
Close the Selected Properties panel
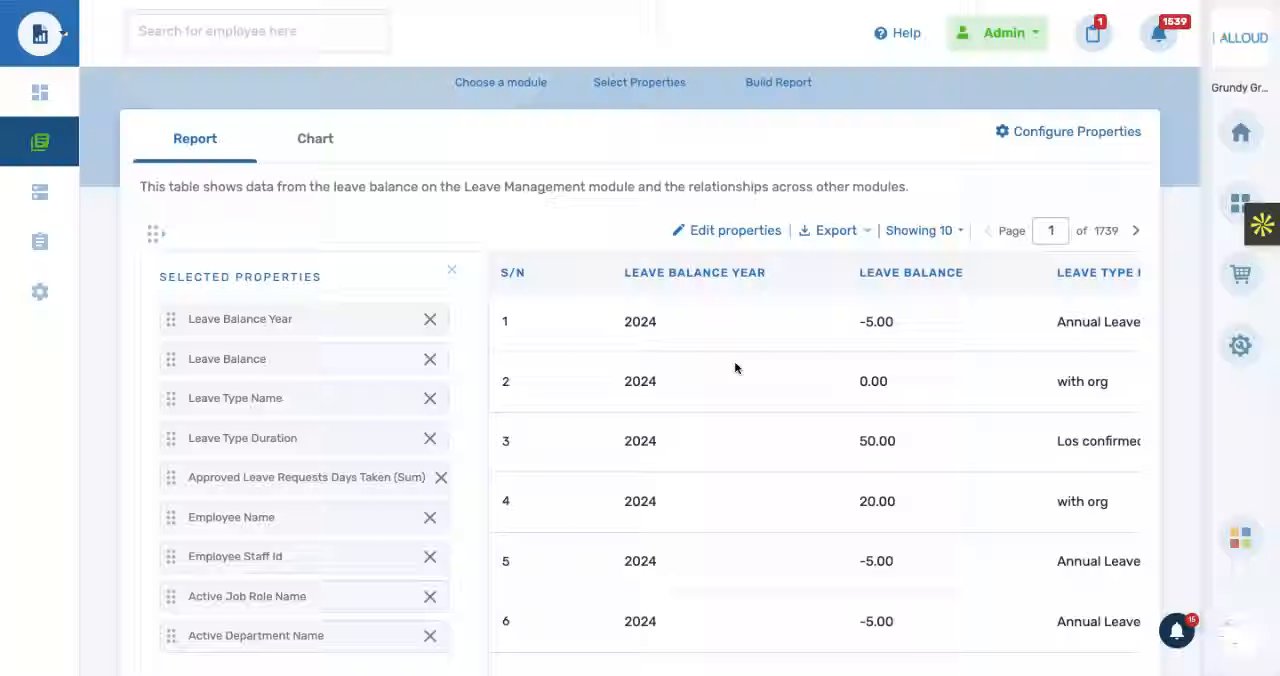(x=452, y=270)
